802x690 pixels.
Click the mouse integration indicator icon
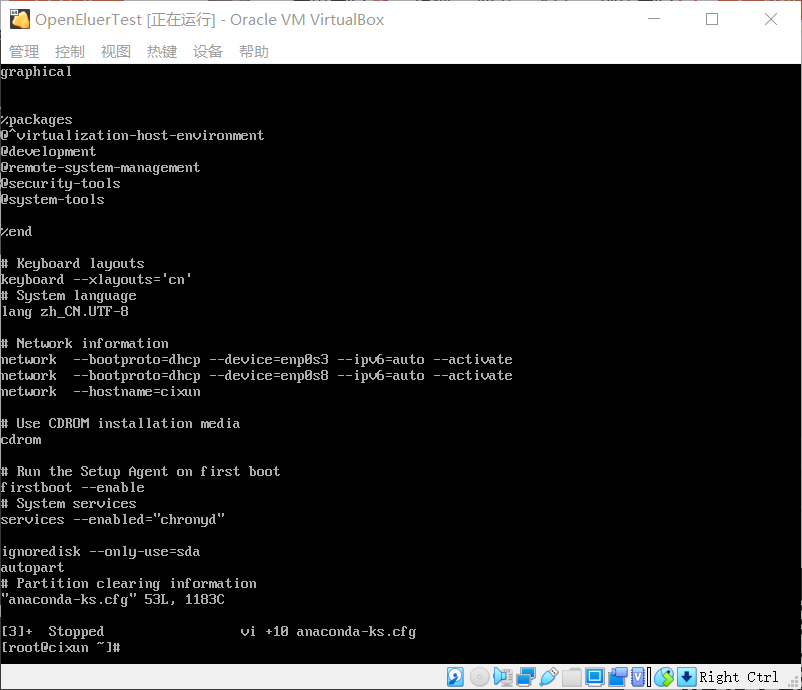[664, 677]
